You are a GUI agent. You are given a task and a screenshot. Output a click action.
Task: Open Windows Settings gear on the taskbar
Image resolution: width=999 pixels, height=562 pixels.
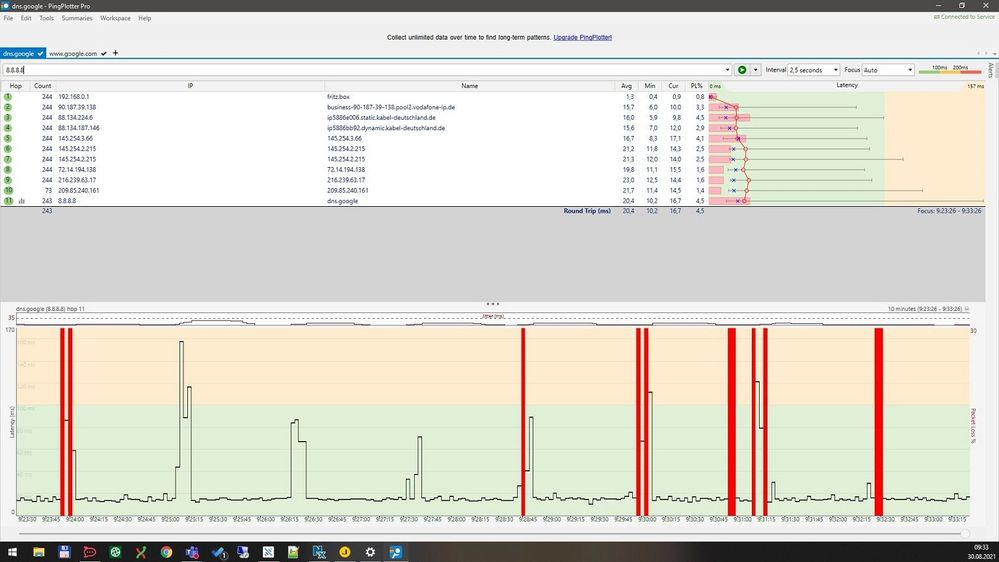(x=370, y=552)
